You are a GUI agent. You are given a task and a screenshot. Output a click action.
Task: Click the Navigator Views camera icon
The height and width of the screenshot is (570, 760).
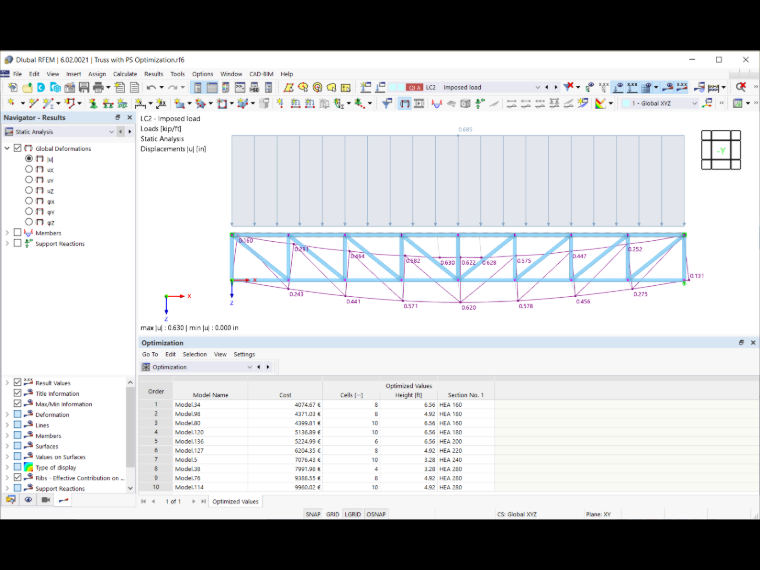46,500
